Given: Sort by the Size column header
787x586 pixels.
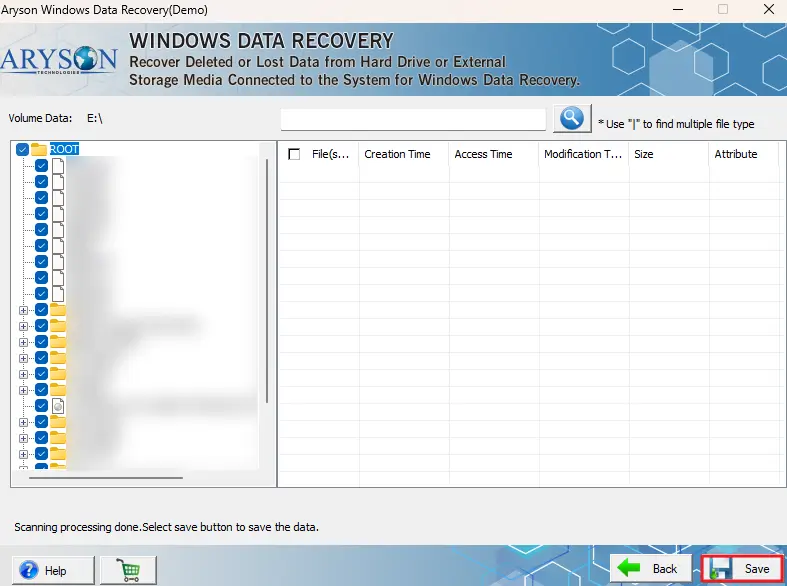Looking at the screenshot, I should point(669,154).
